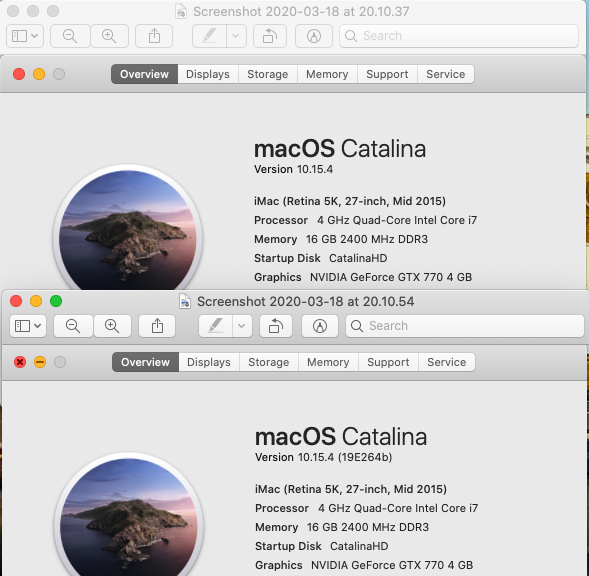The height and width of the screenshot is (576, 589).
Task: Click the Processor line in the upper screenshot
Action: [x=365, y=220]
